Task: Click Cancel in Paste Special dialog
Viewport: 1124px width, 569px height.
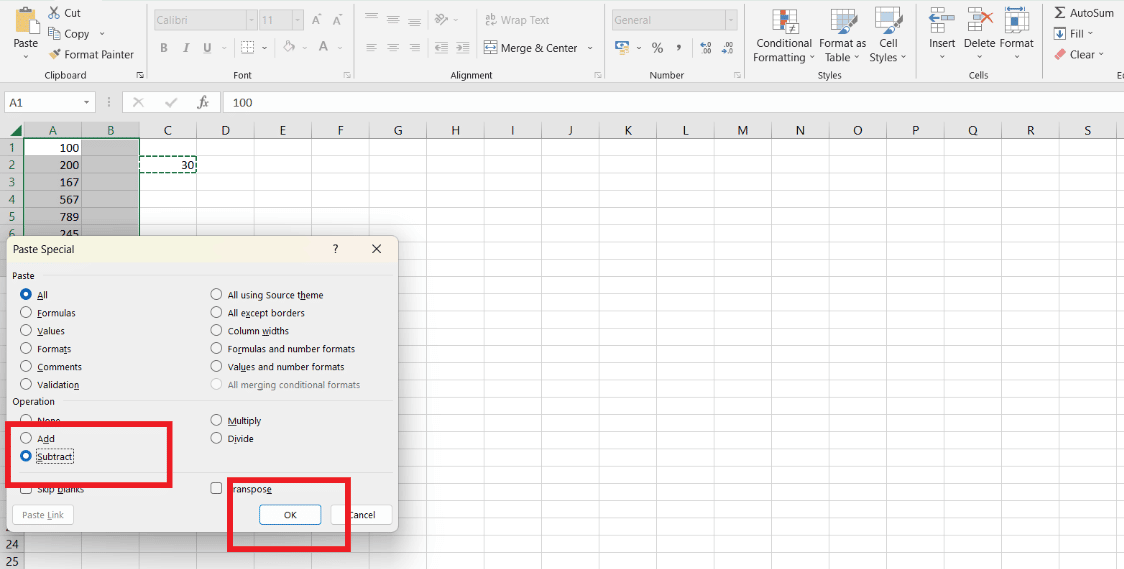Action: click(x=361, y=515)
